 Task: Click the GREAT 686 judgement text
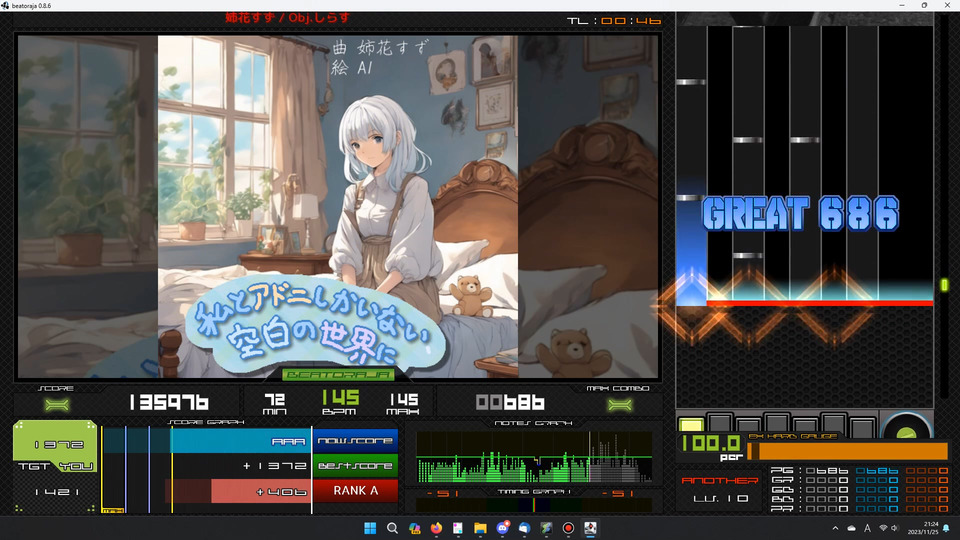(800, 214)
